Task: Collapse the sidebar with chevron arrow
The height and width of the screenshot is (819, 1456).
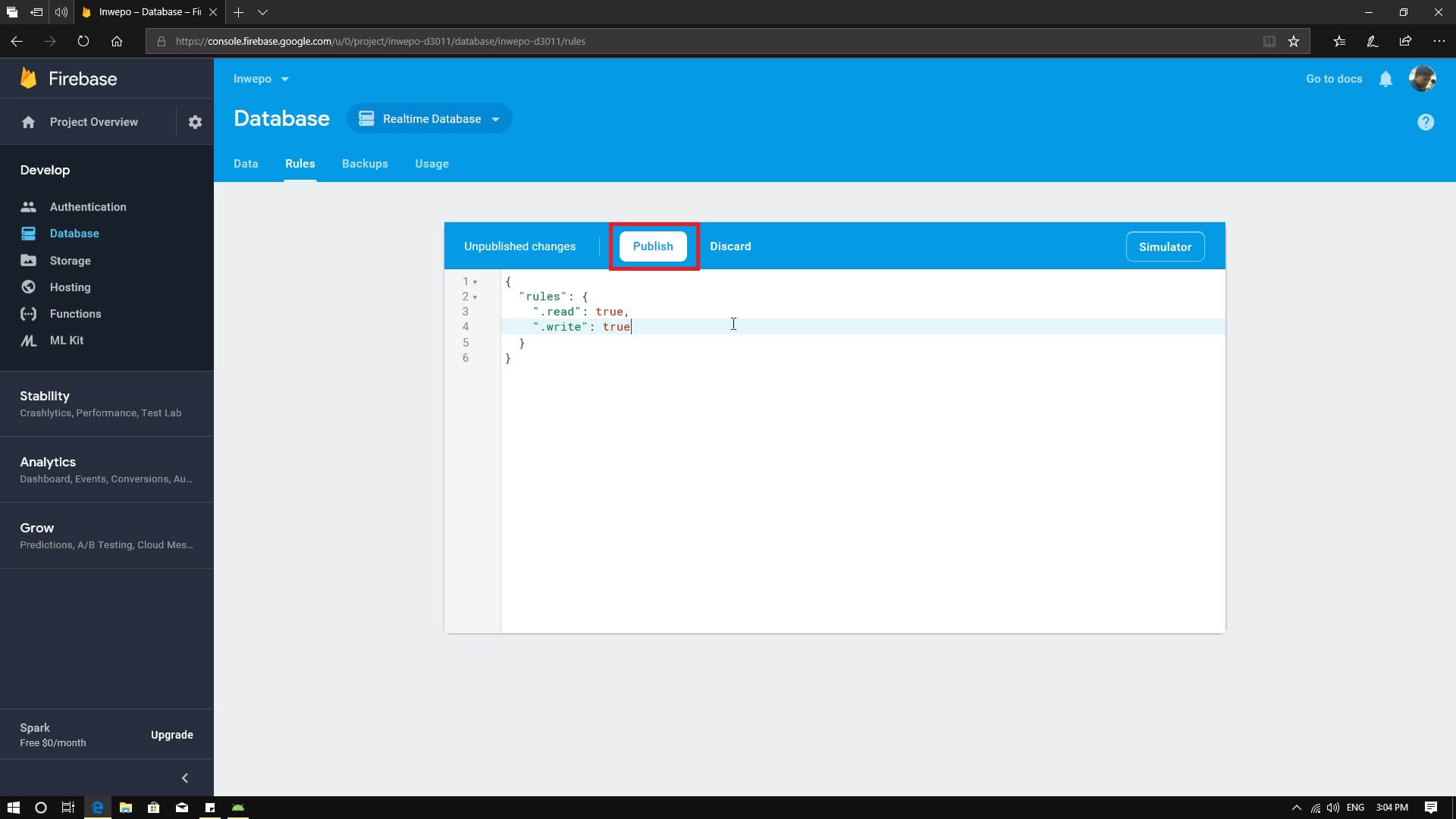Action: click(x=185, y=778)
